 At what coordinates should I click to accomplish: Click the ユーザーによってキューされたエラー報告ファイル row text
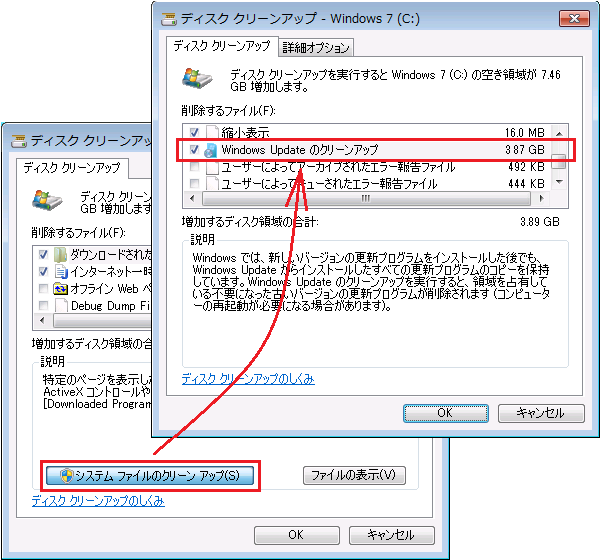coord(329,184)
